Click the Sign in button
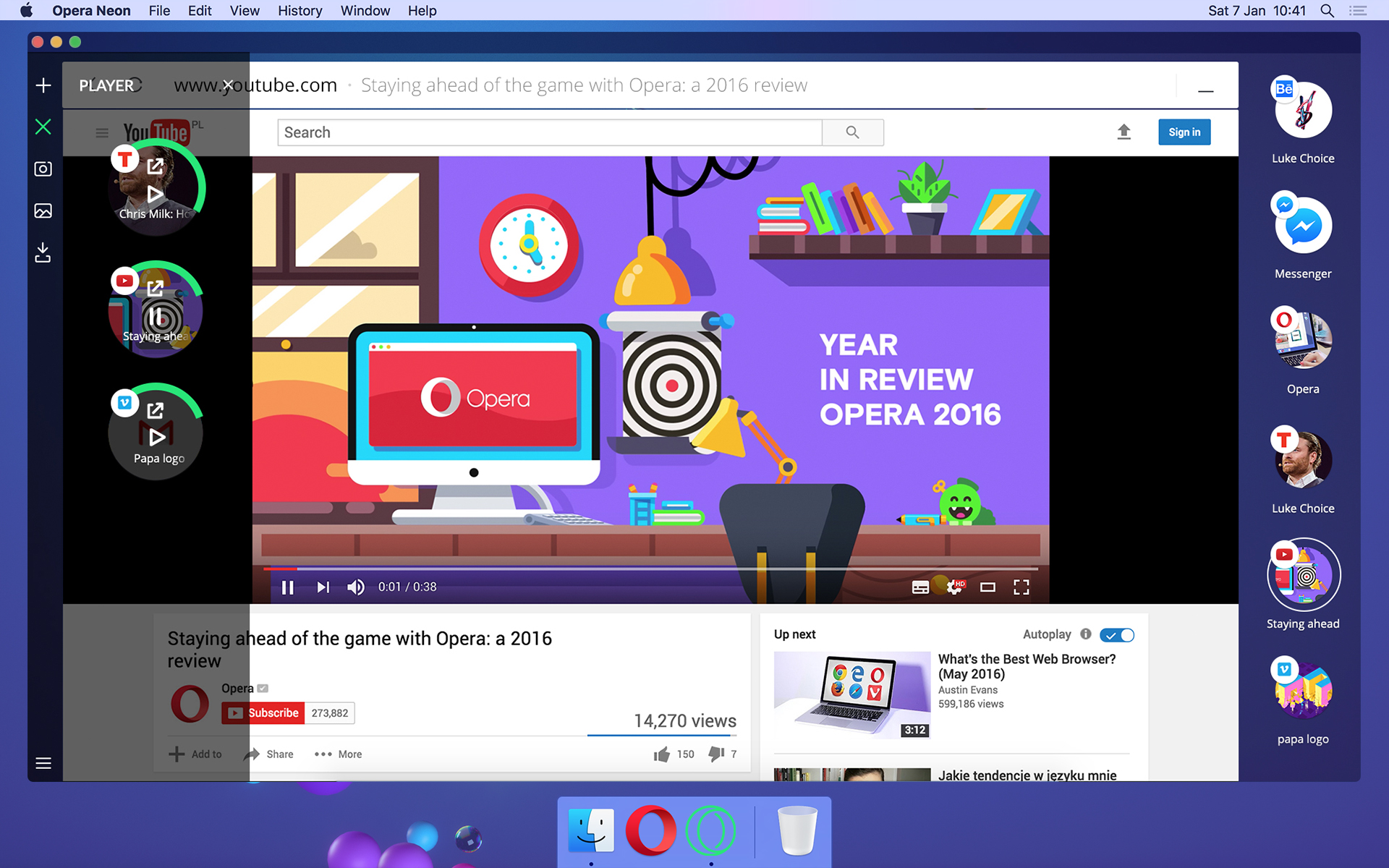The image size is (1389, 868). pyautogui.click(x=1184, y=132)
